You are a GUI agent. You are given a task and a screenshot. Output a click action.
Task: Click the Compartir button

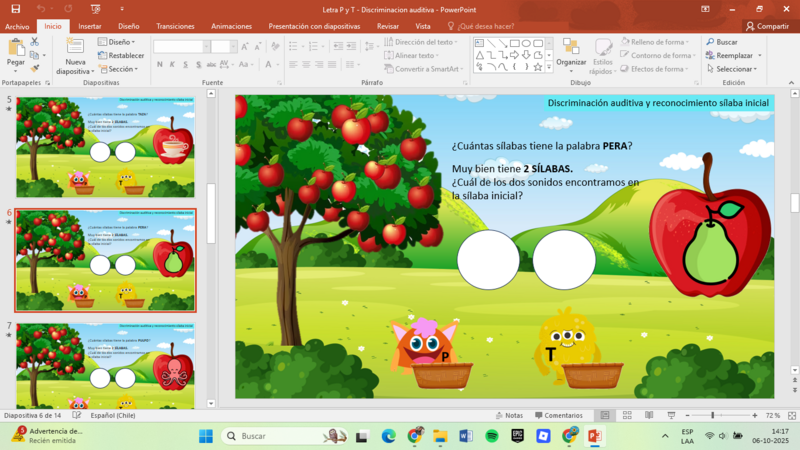(767, 26)
